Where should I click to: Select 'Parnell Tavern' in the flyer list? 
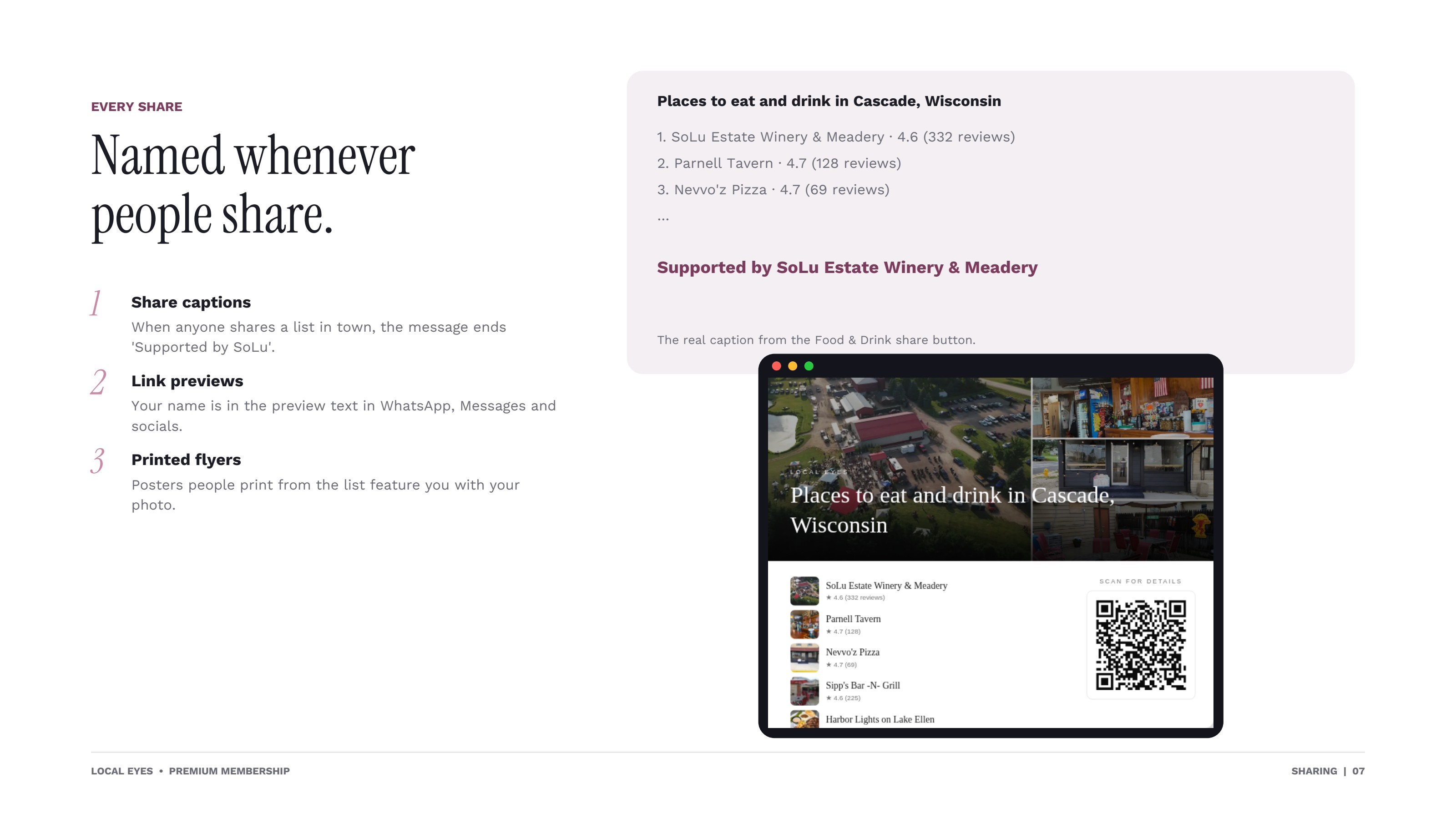(853, 619)
